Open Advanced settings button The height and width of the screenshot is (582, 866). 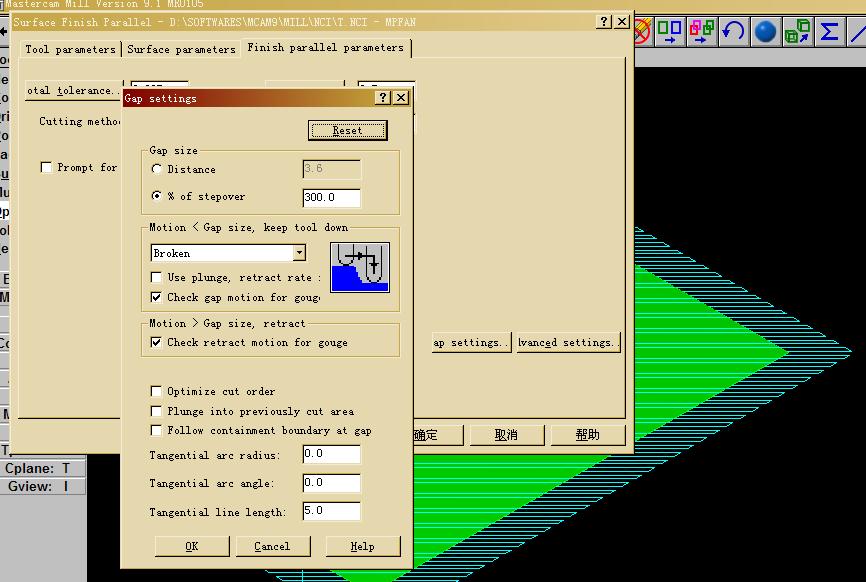point(568,342)
